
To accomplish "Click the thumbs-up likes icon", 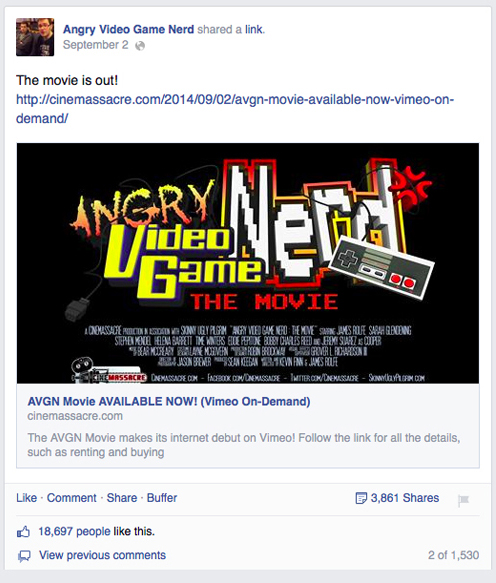I will pos(23,532).
